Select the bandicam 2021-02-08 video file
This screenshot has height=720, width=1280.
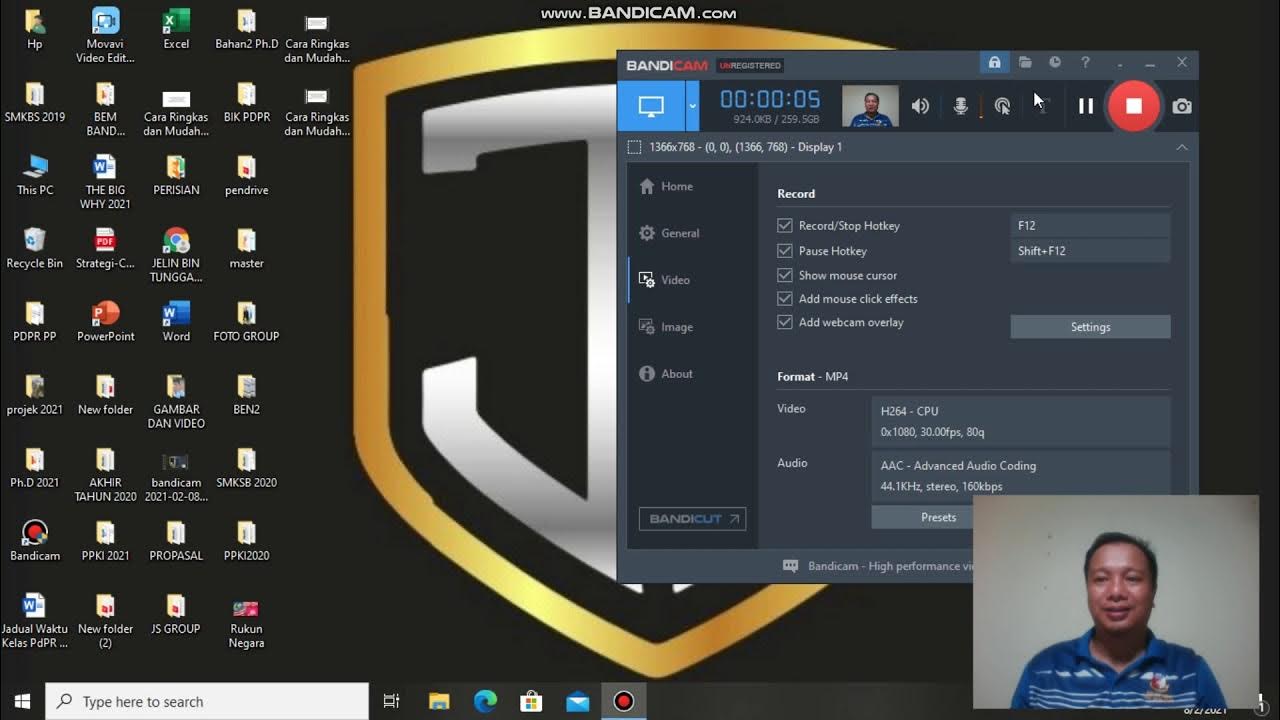click(x=176, y=475)
